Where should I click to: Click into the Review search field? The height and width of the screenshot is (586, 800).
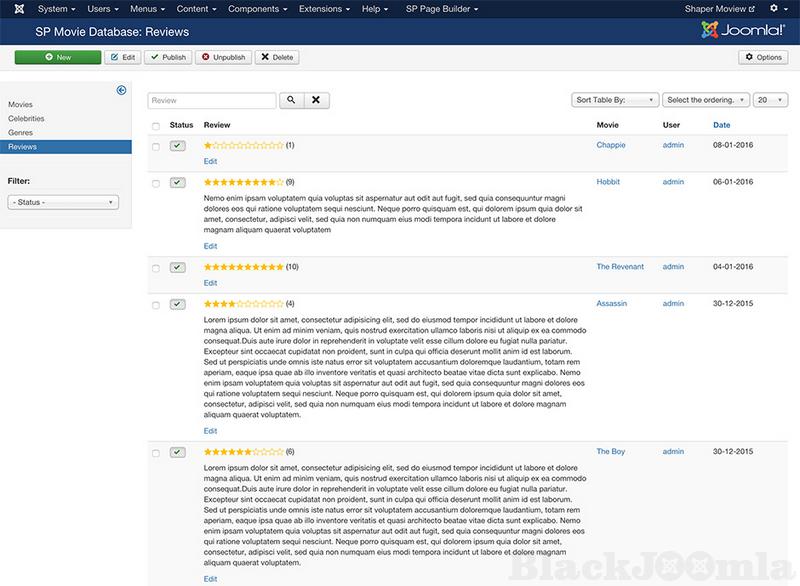click(212, 100)
